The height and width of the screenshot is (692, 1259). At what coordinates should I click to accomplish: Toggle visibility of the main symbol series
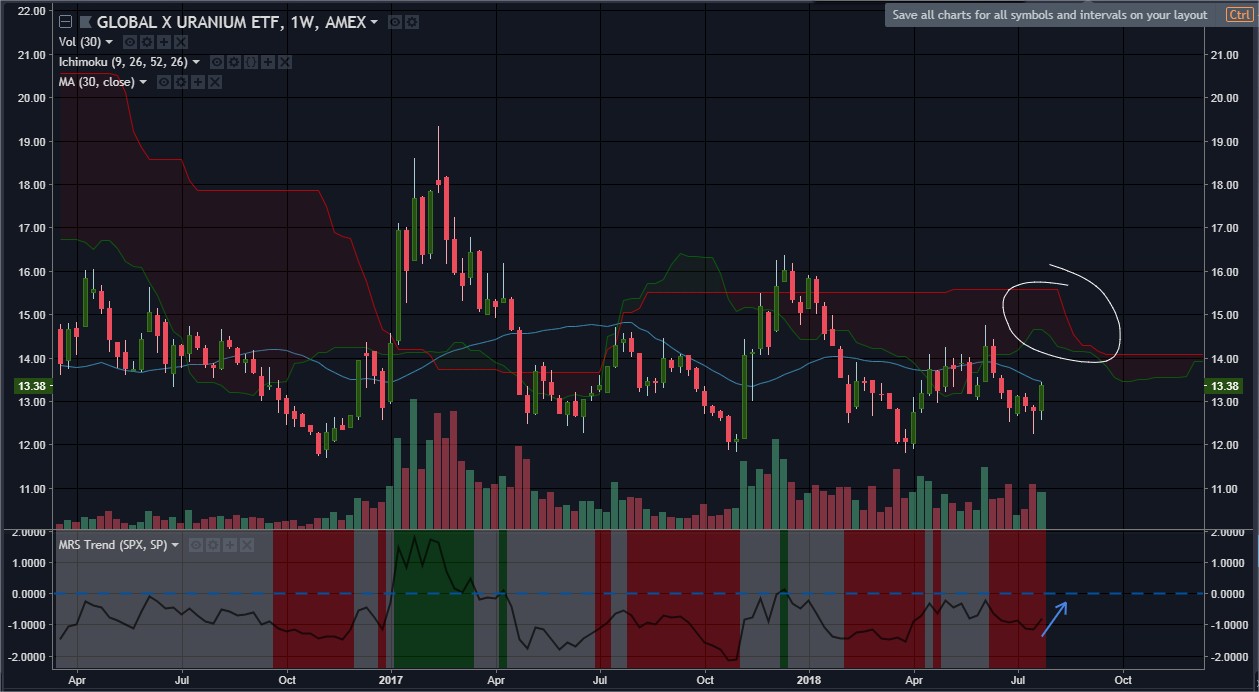point(395,22)
